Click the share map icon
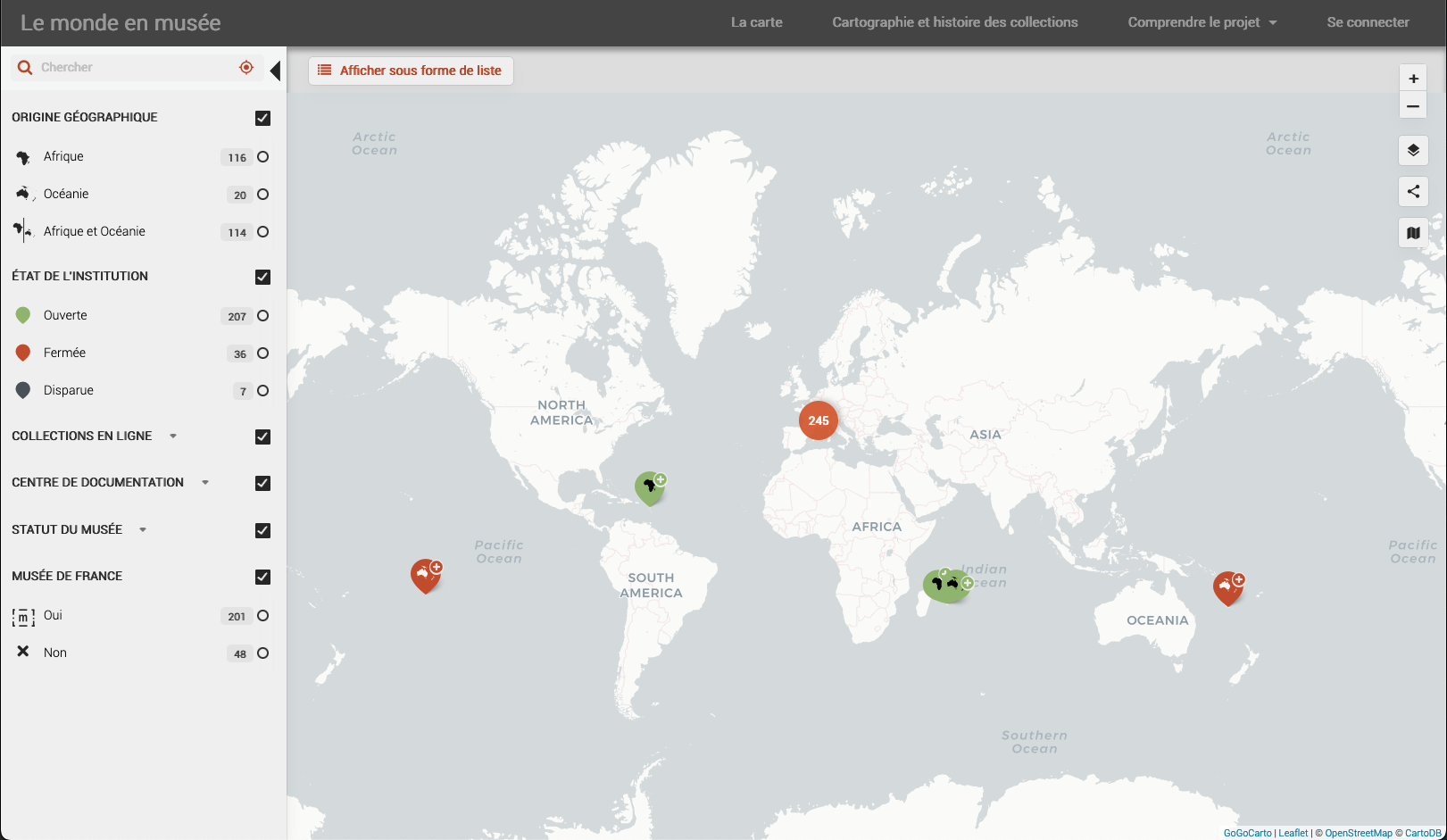 tap(1413, 191)
